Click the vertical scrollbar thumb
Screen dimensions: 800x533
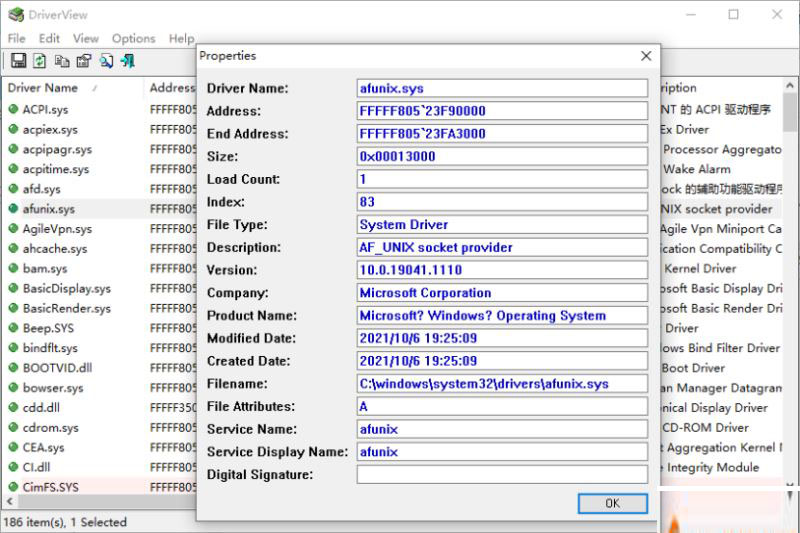[x=790, y=112]
